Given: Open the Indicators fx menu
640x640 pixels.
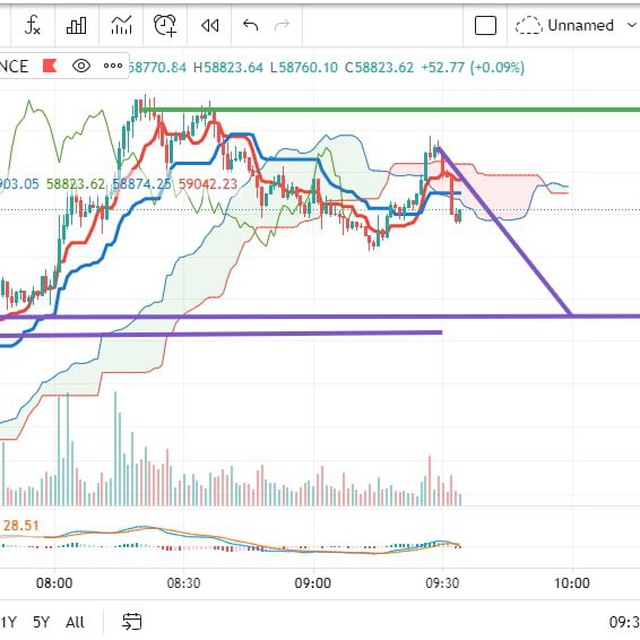Looking at the screenshot, I should tap(32, 25).
